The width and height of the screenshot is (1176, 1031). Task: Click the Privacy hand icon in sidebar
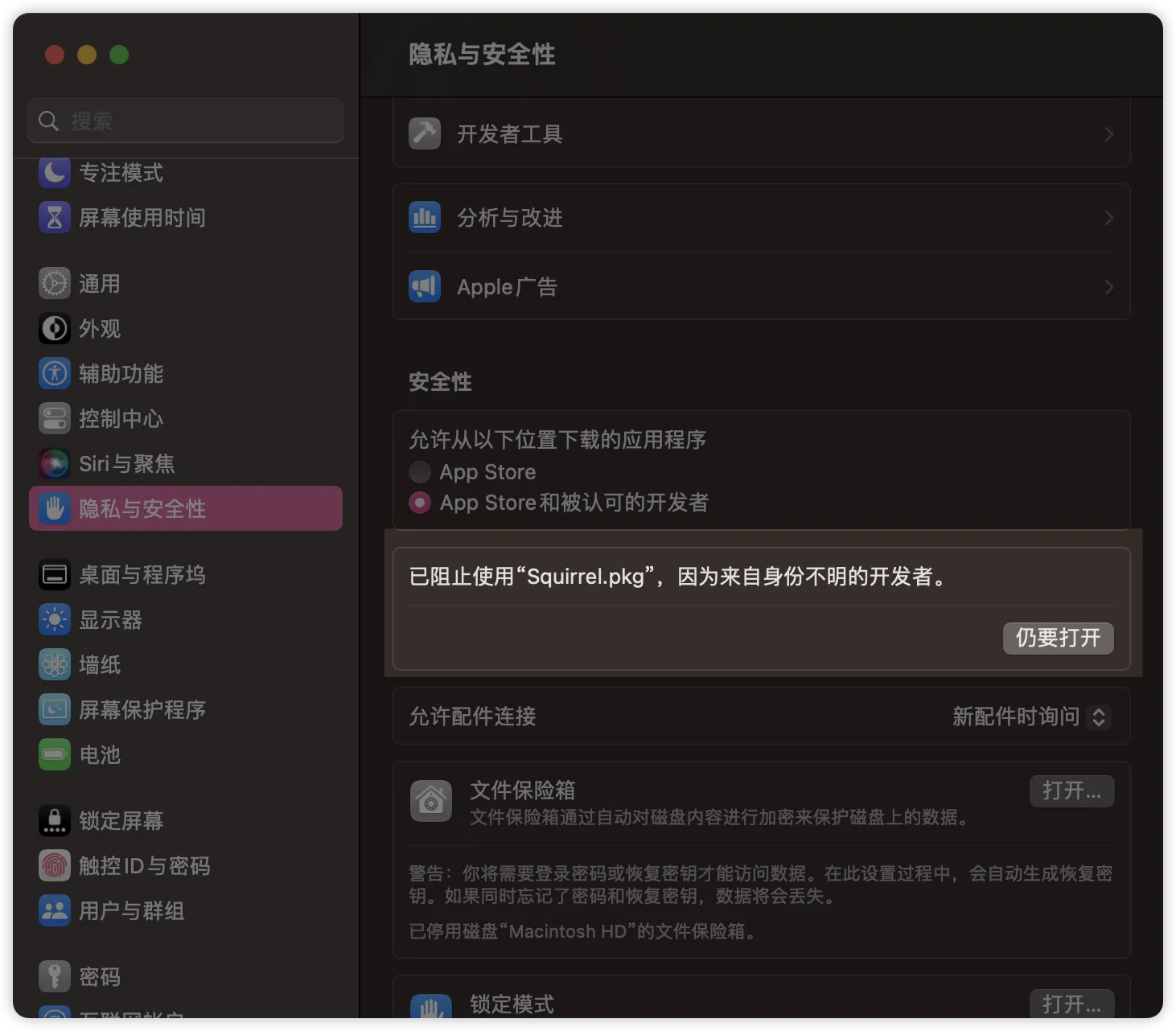(x=55, y=508)
